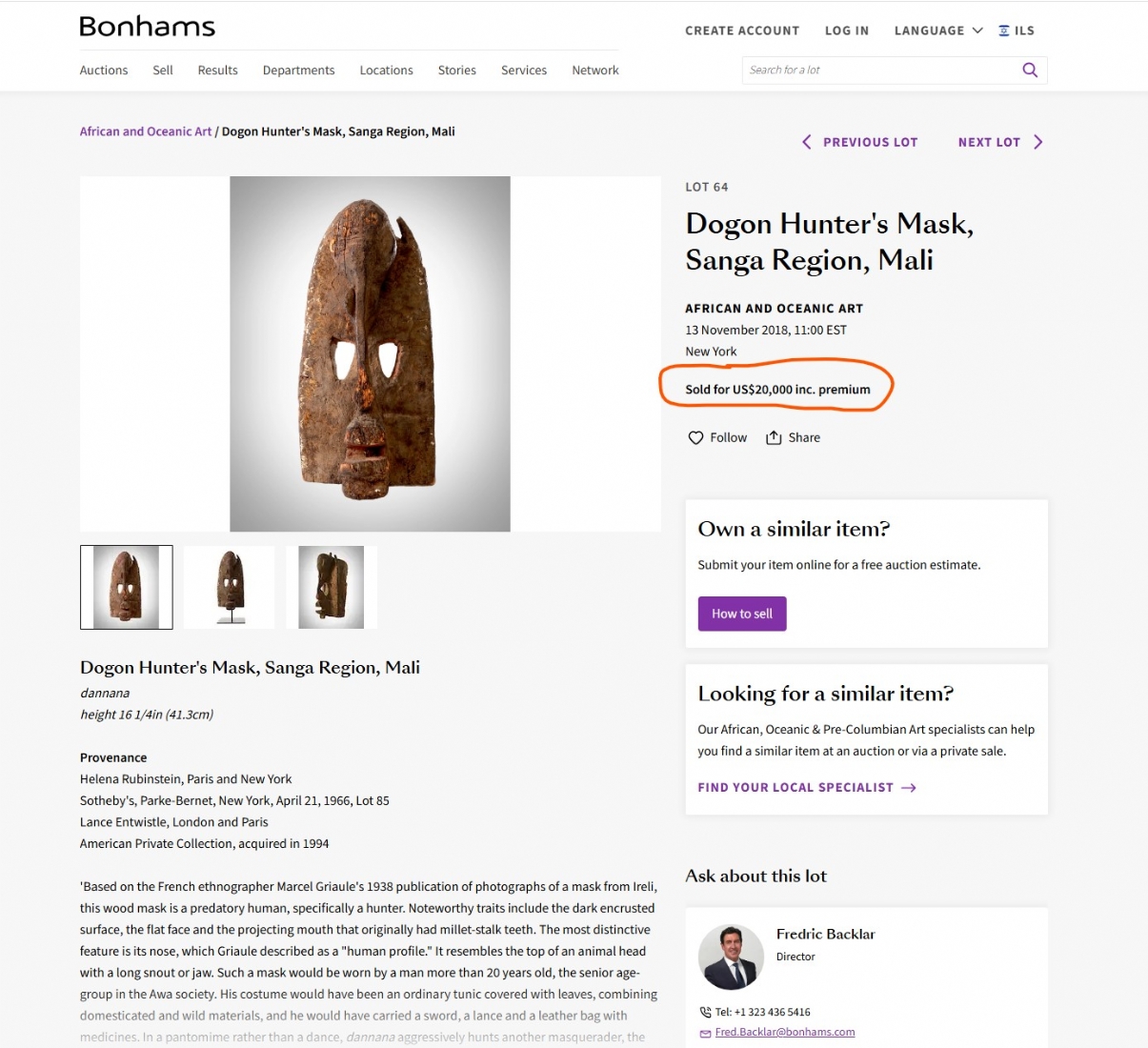Select the third side-view mask thumbnail
Image resolution: width=1148 pixels, height=1048 pixels.
tap(332, 587)
